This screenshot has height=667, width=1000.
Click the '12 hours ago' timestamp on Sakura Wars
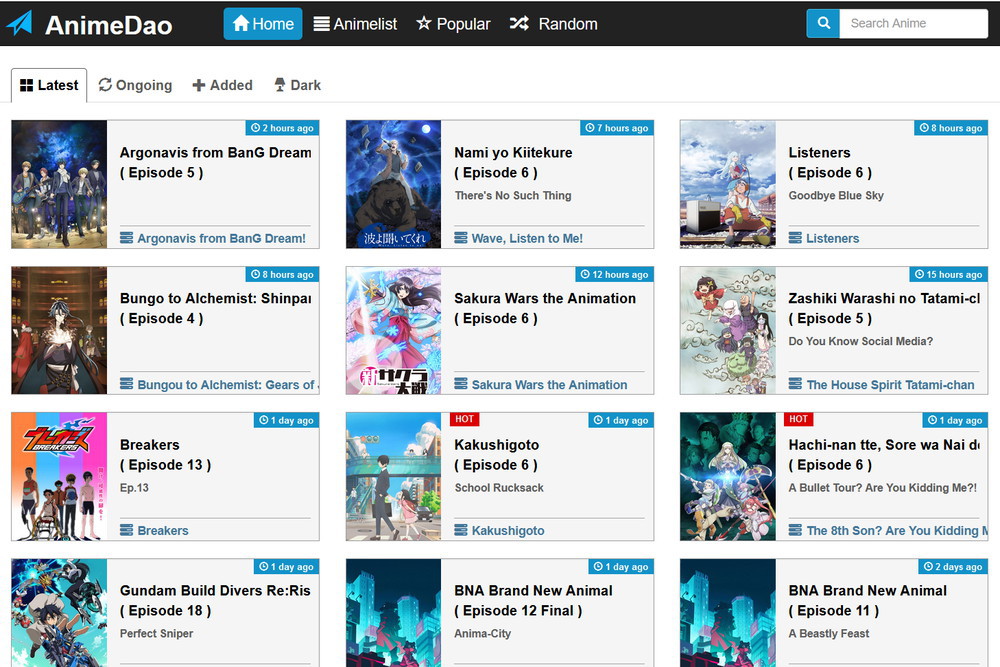[614, 274]
